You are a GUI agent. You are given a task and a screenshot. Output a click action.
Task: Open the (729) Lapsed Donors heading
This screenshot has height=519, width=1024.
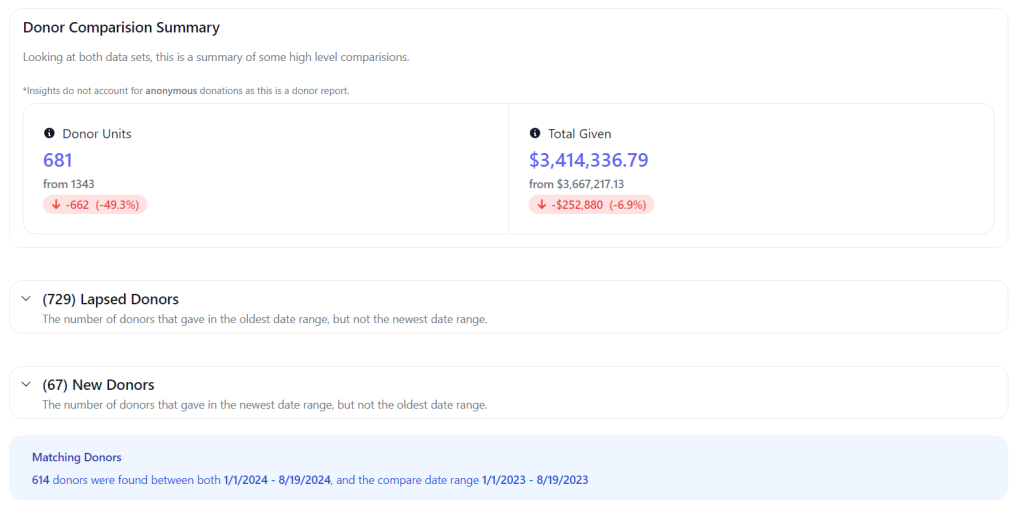tap(110, 299)
